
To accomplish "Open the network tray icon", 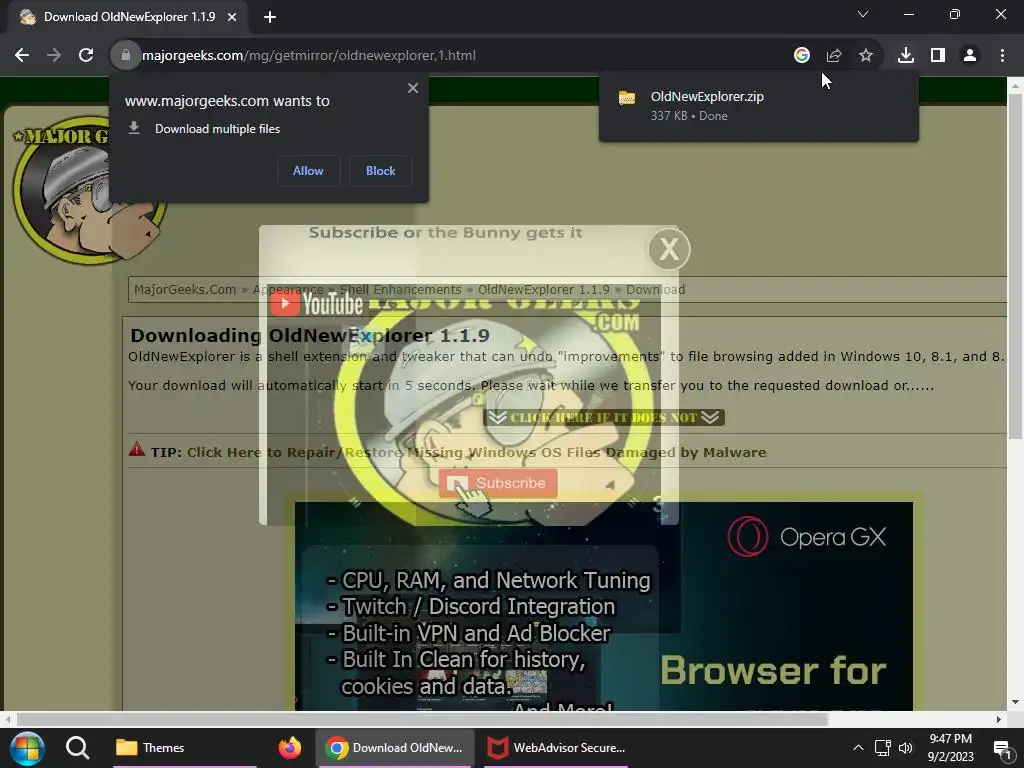I will (882, 748).
